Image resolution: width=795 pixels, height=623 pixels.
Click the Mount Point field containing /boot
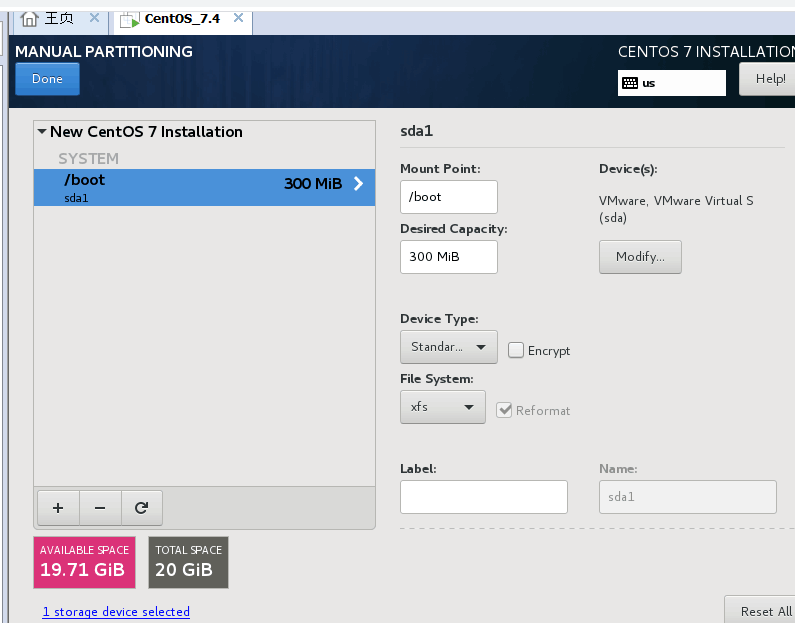449,197
